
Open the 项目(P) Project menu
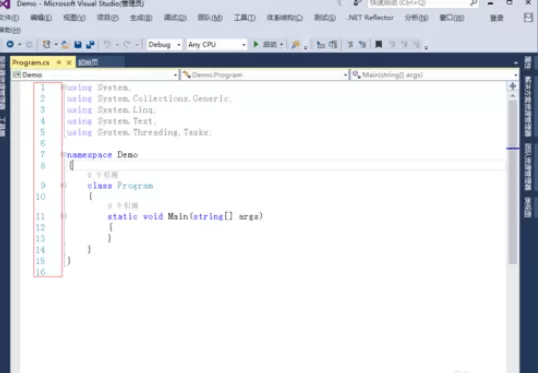tap(108, 18)
